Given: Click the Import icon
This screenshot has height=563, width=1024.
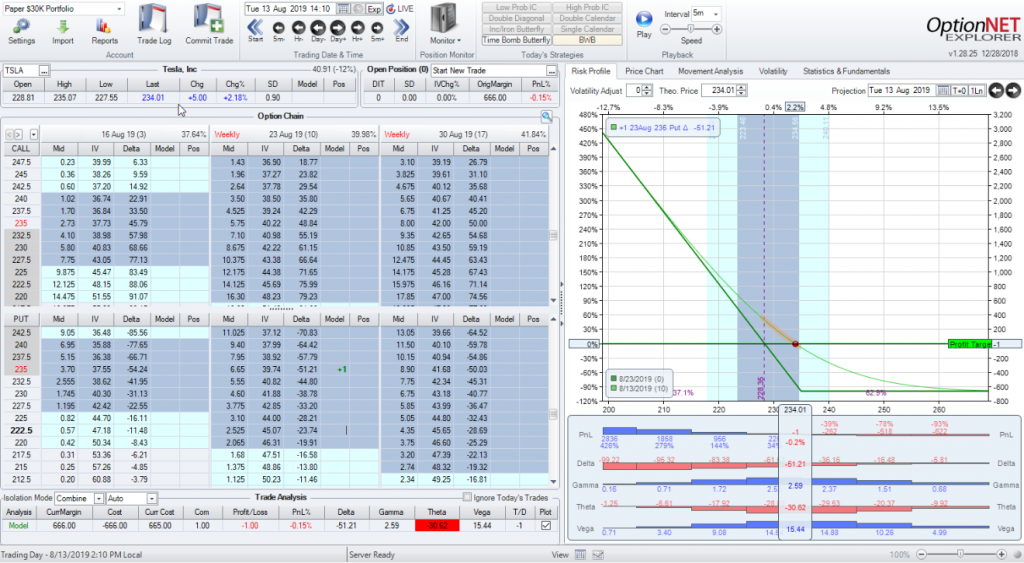Looking at the screenshot, I should 63,31.
